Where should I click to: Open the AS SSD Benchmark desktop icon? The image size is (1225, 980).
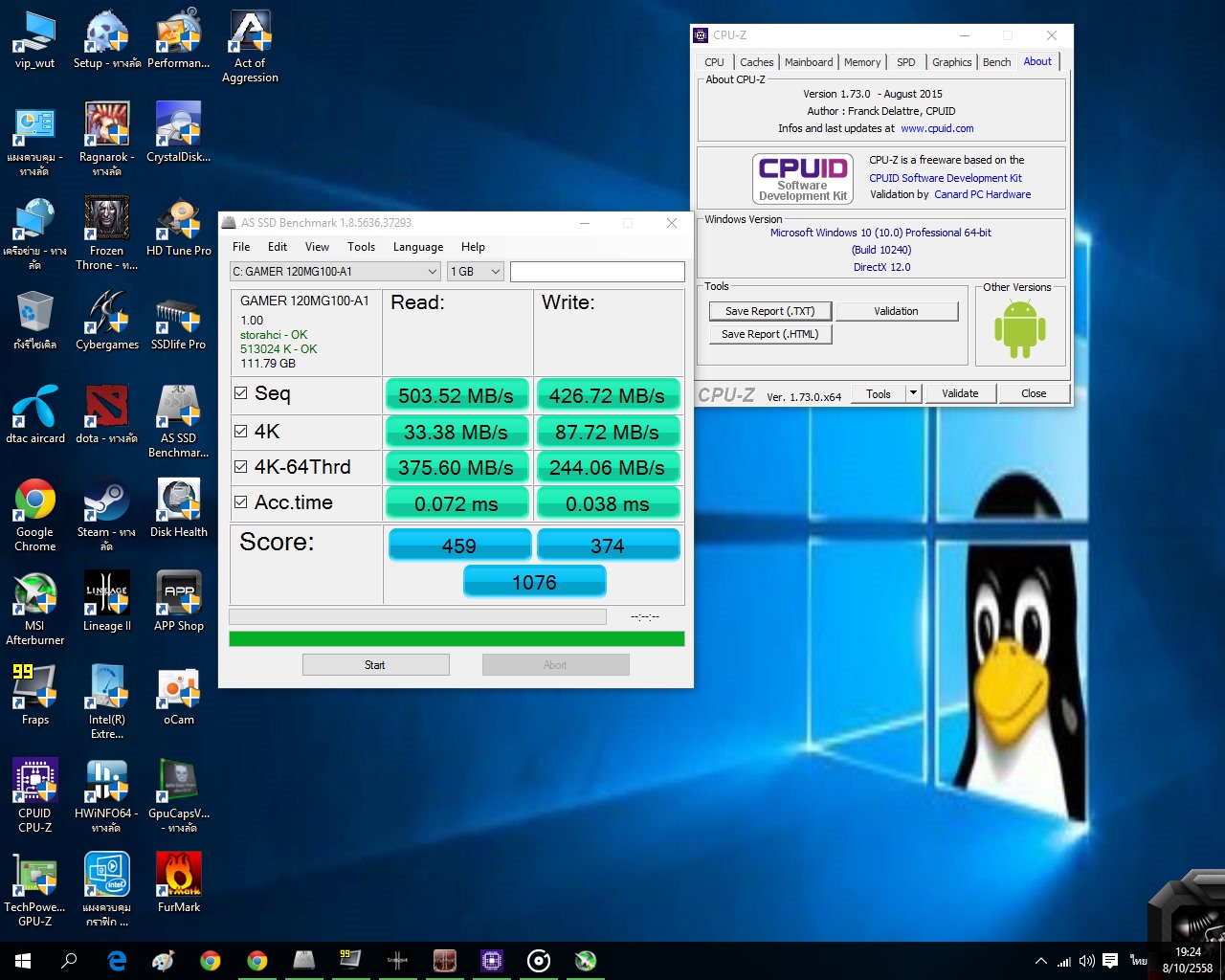pos(179,422)
